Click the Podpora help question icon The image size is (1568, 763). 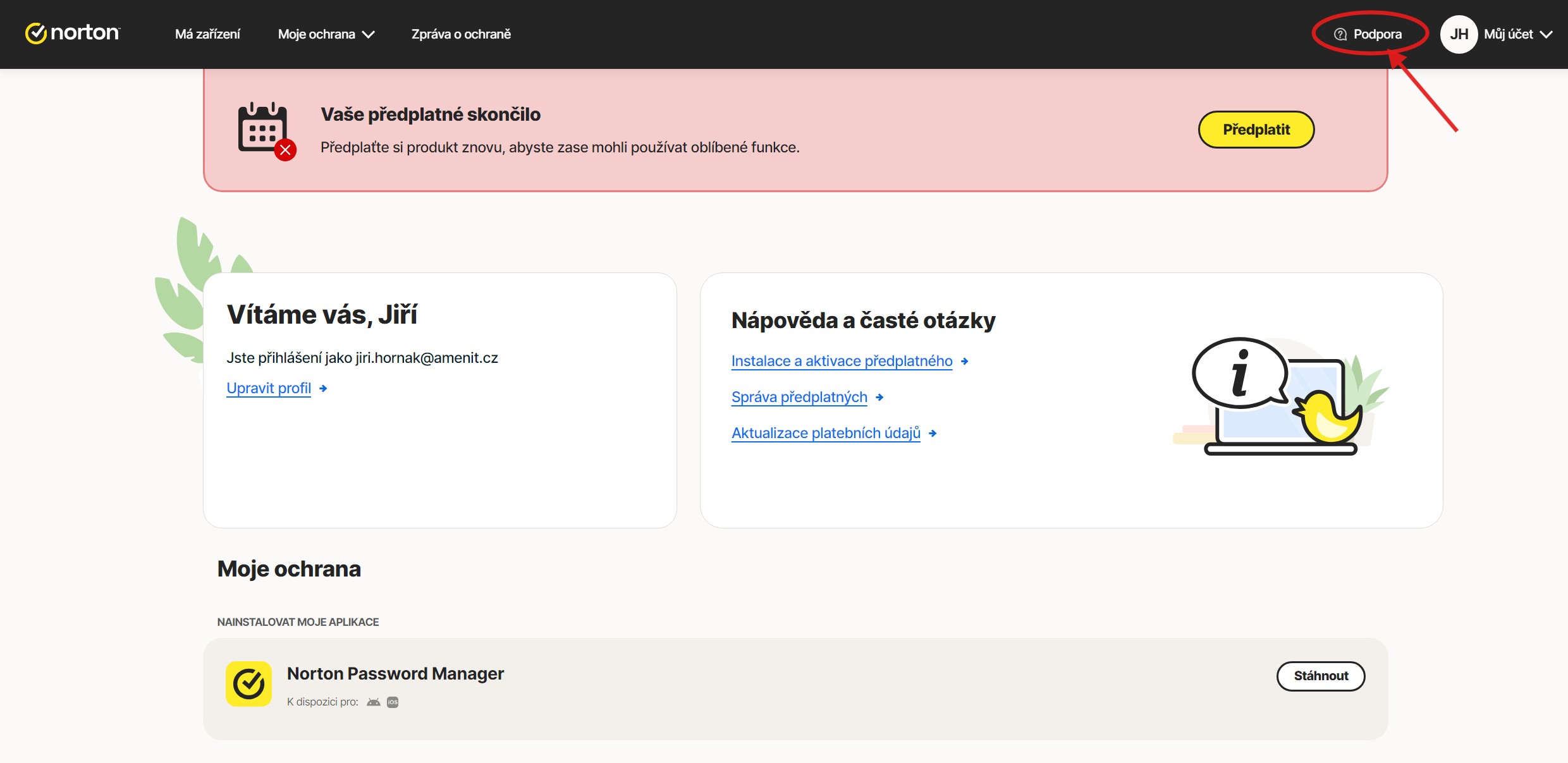tap(1340, 34)
